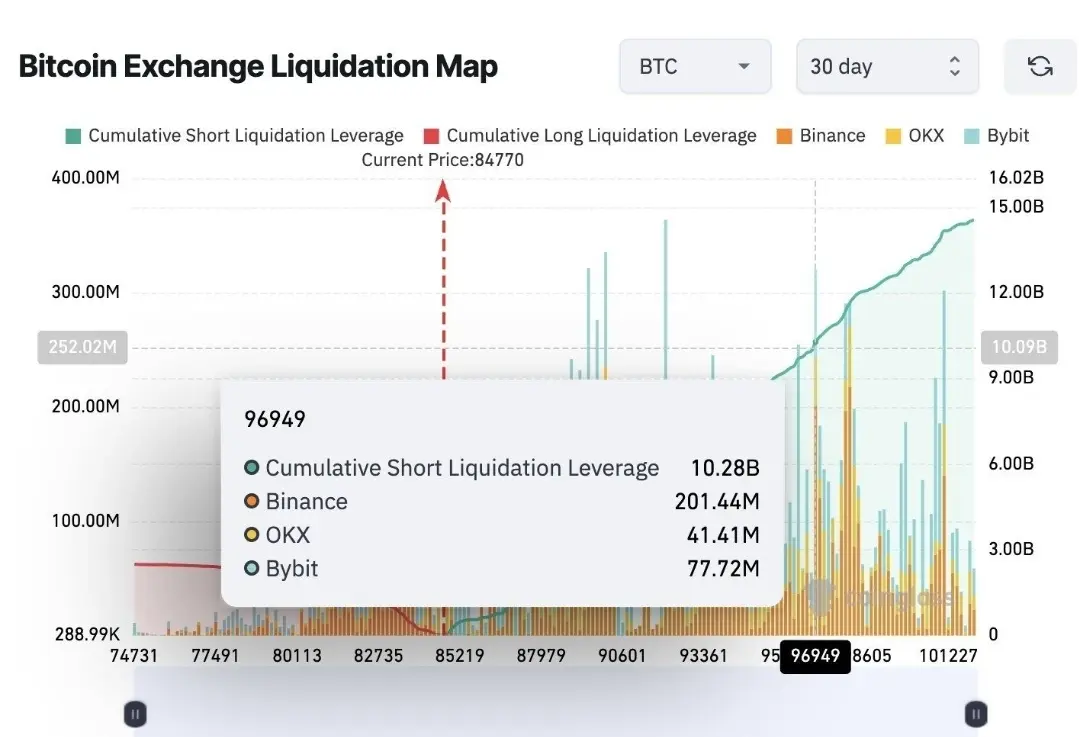Click the BTC dropdown arrow
Screen dimensions: 1079x737
[743, 67]
